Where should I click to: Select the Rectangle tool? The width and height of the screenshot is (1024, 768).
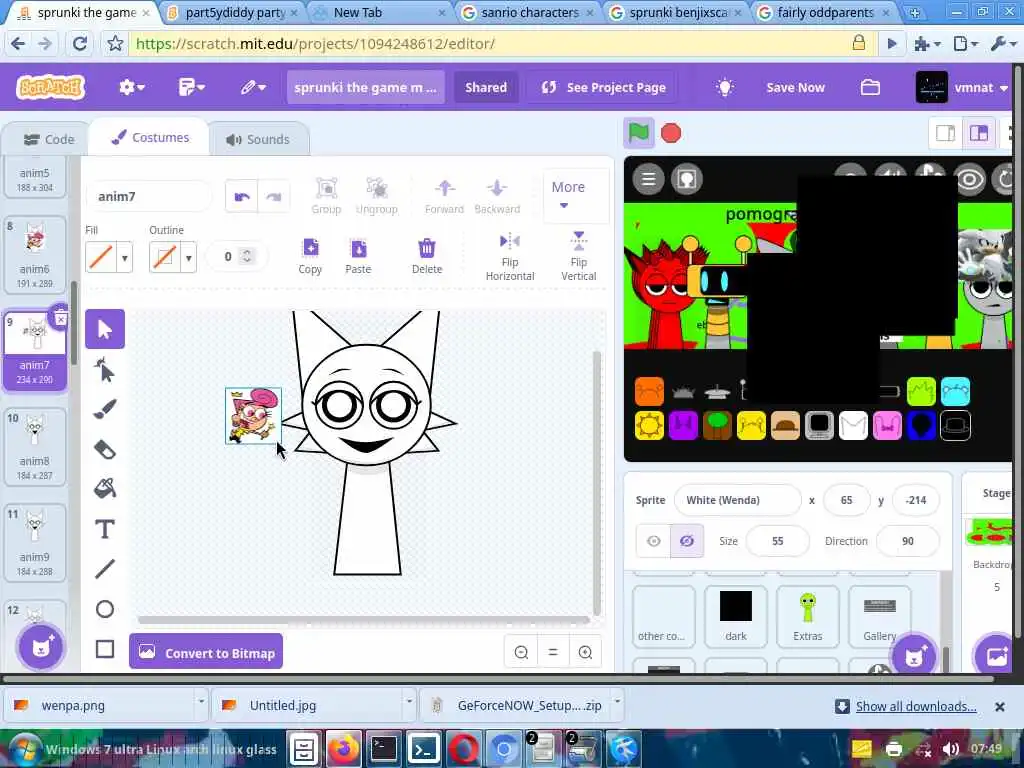104,648
